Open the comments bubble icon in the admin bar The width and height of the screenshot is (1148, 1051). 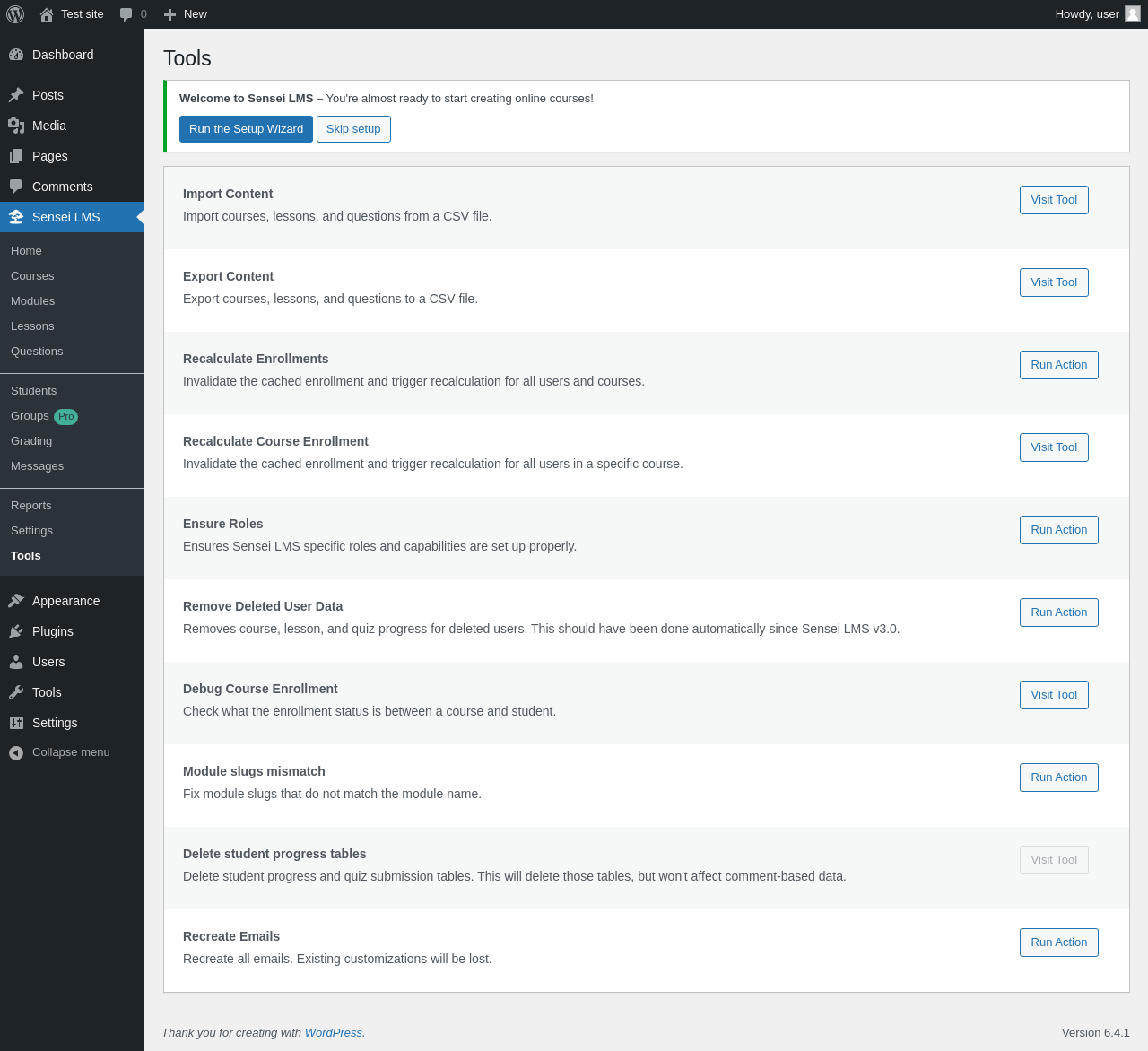tap(126, 14)
